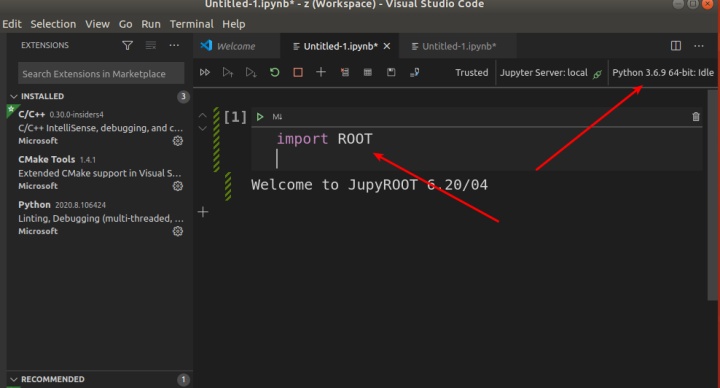This screenshot has width=720, height=388.
Task: Click into the import ROOT code cell
Action: click(477, 149)
